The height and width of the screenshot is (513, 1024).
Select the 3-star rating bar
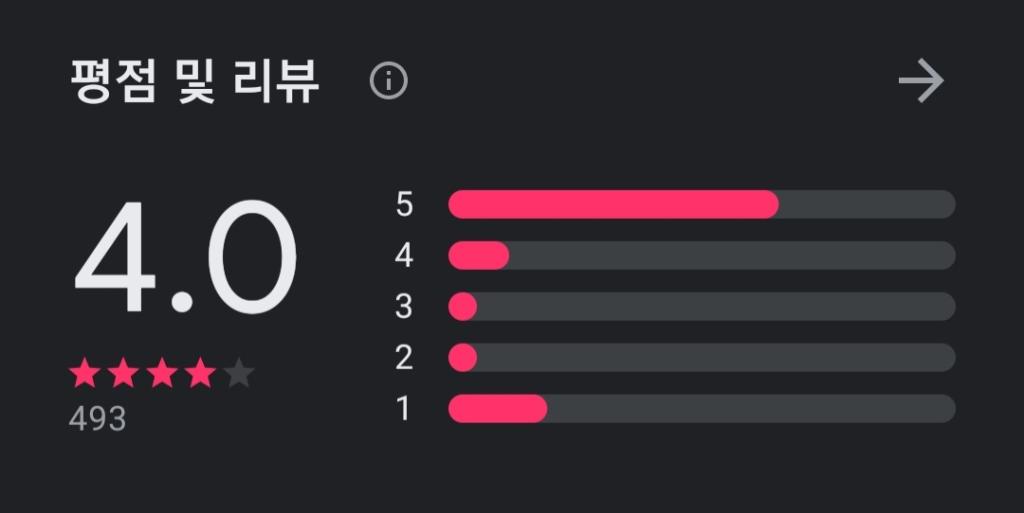click(702, 306)
